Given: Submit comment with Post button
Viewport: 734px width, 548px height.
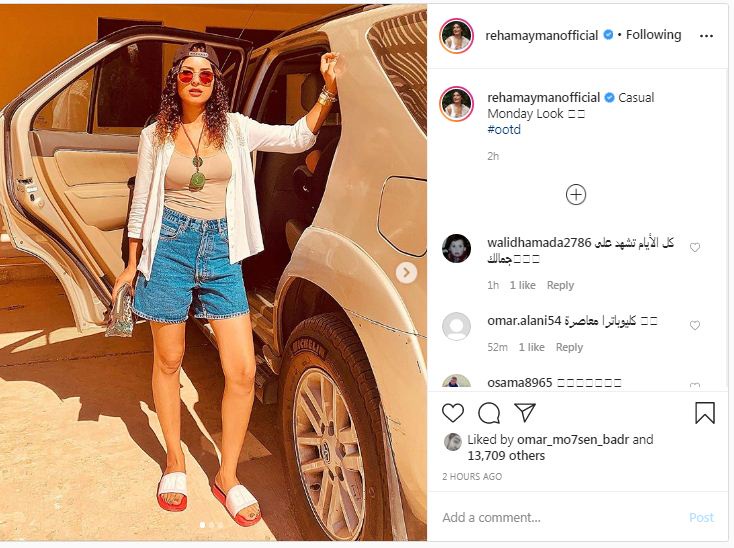Looking at the screenshot, I should click(701, 518).
